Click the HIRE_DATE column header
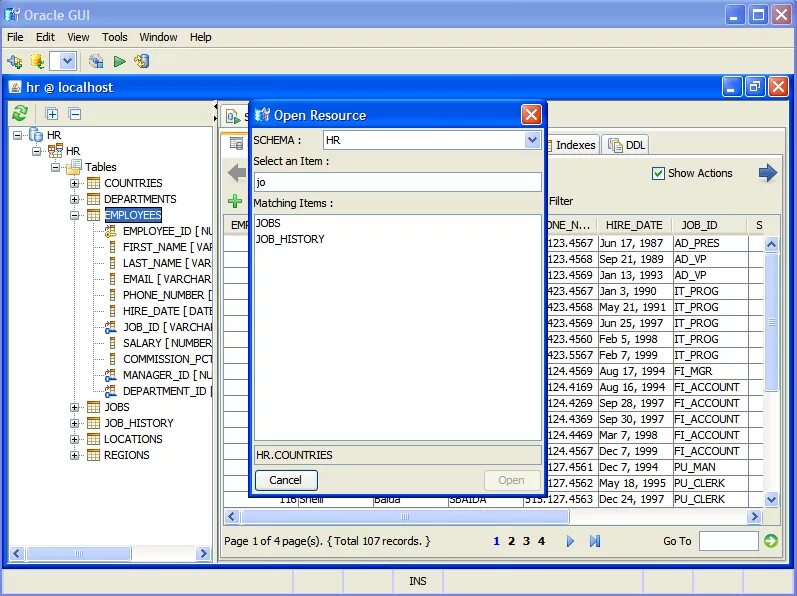The height and width of the screenshot is (596, 797). [x=634, y=225]
